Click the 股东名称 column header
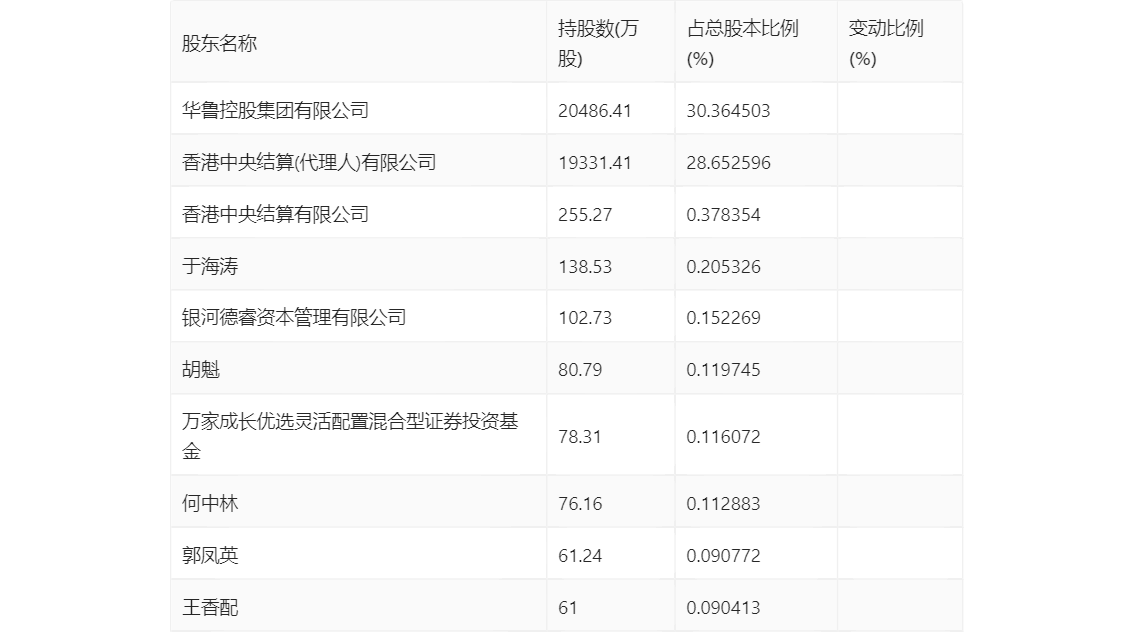Image resolution: width=1134 pixels, height=632 pixels. click(x=219, y=43)
